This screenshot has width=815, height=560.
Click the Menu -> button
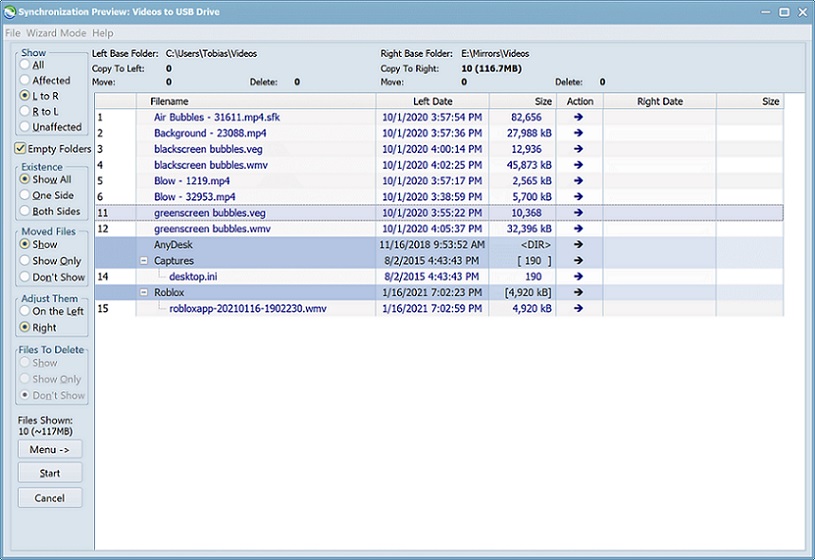(x=50, y=449)
